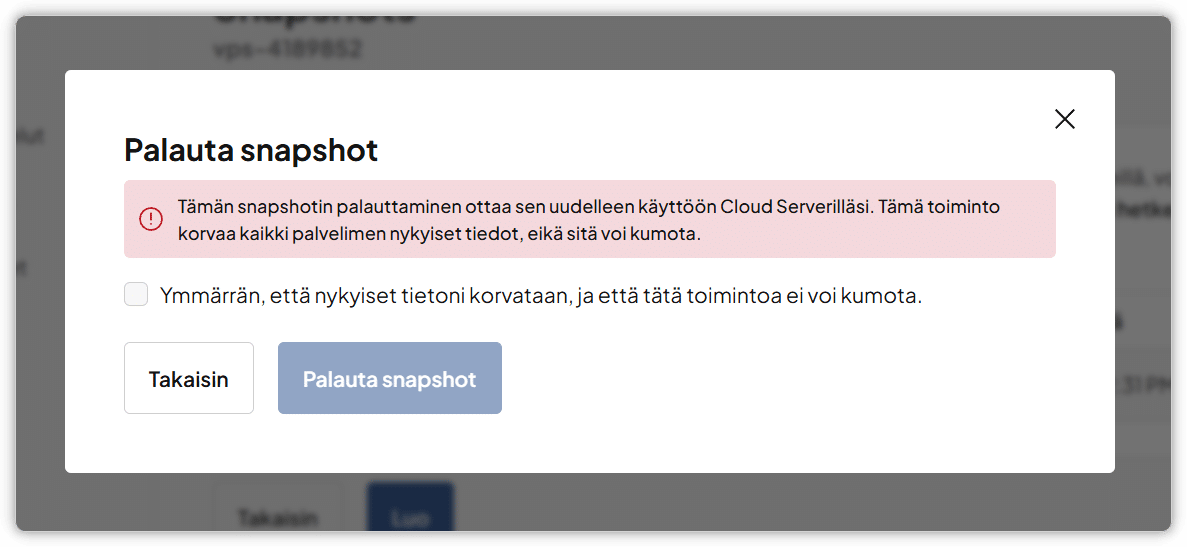Click the Palauta snapshot dialog heading
Viewport: 1187px width, 547px height.
click(x=251, y=151)
